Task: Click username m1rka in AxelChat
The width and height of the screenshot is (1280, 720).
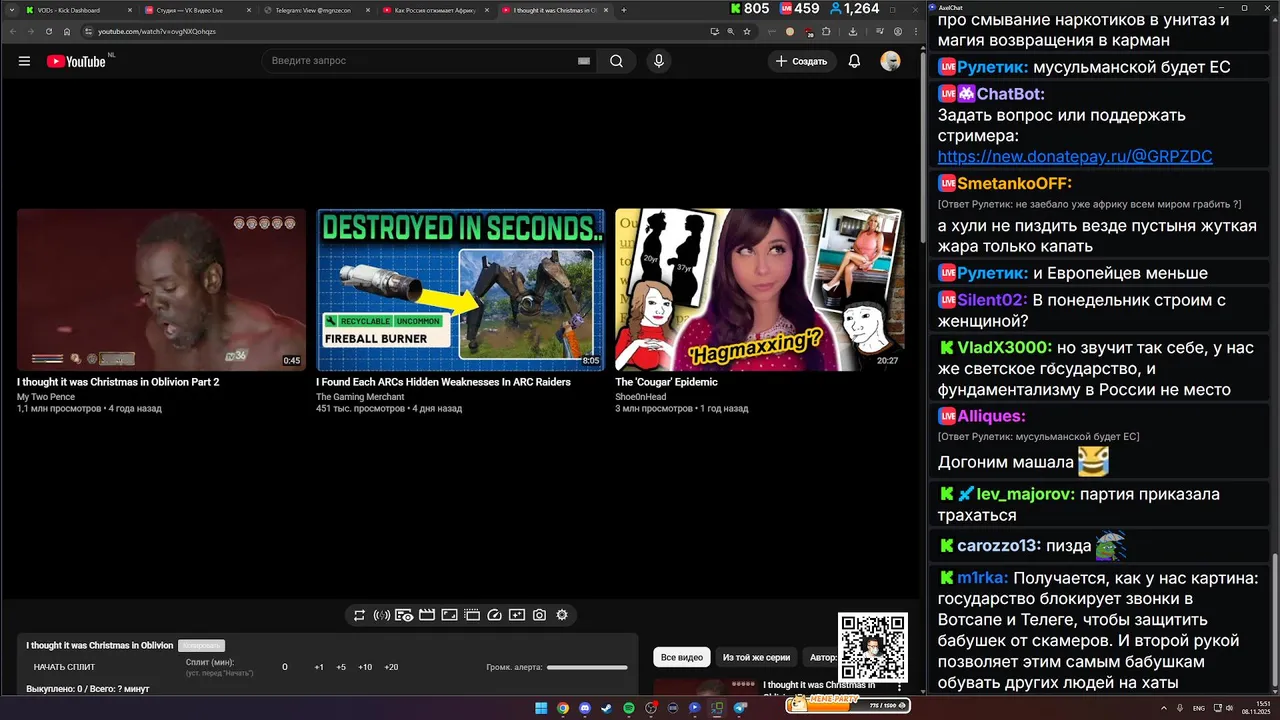Action: 982,578
